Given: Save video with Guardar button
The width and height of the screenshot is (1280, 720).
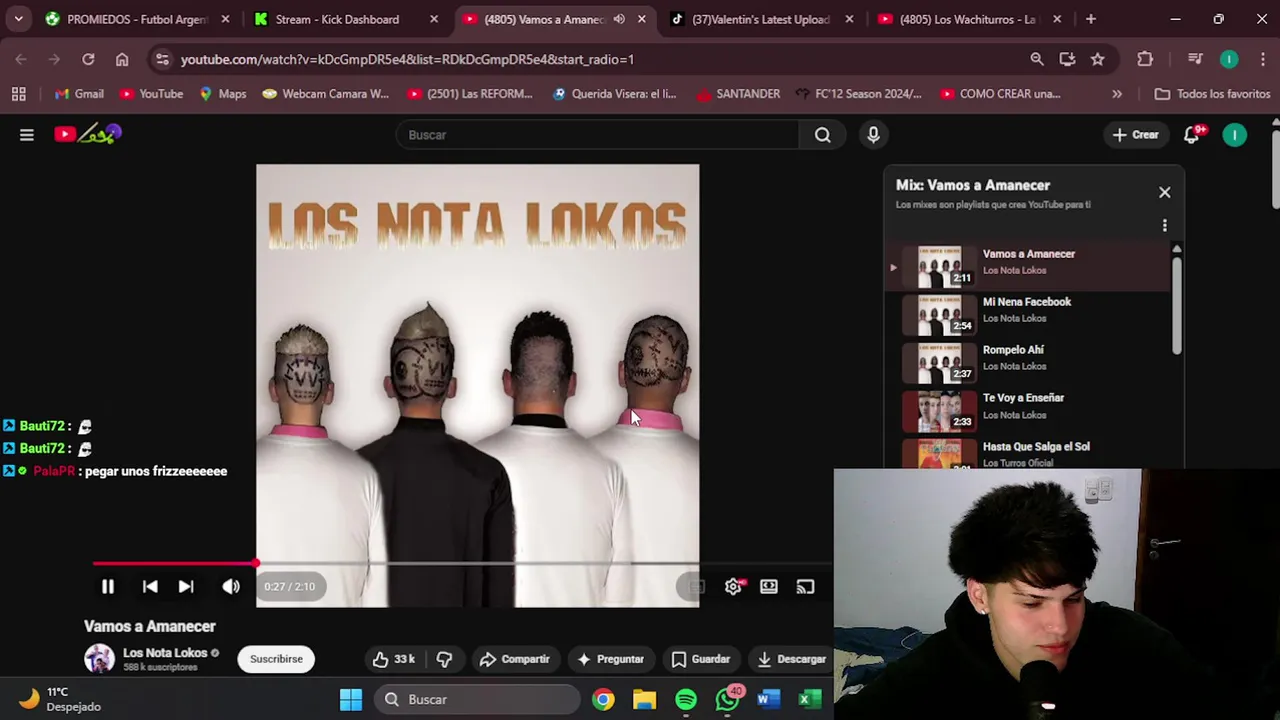Looking at the screenshot, I should pyautogui.click(x=701, y=659).
